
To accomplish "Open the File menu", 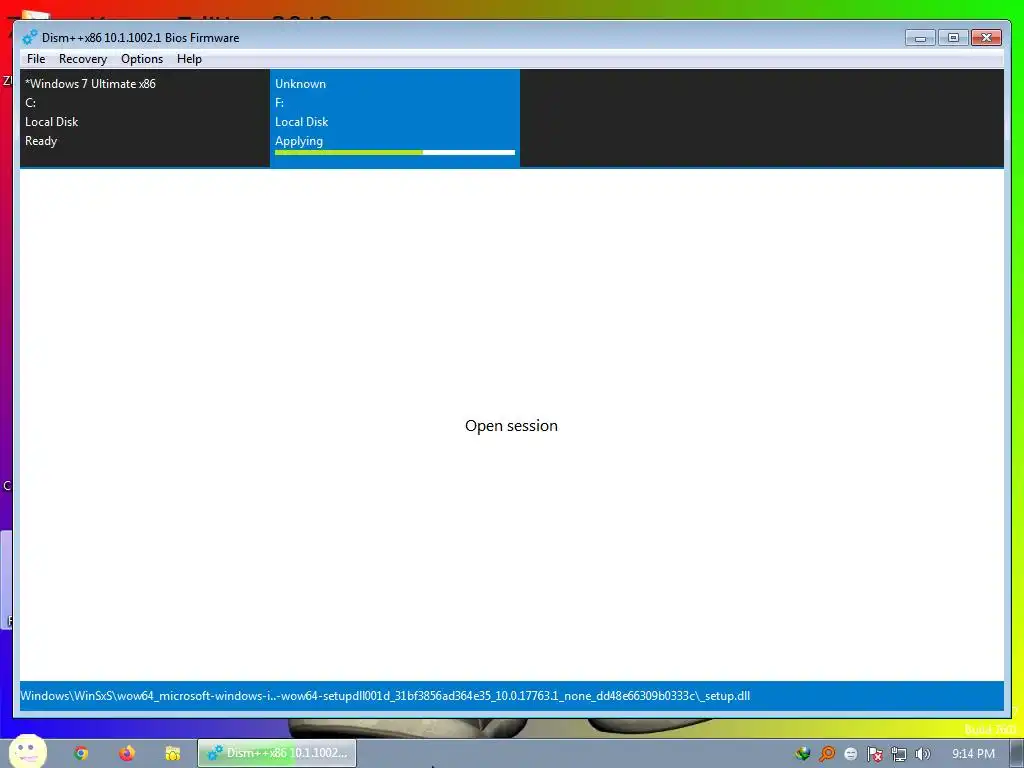I will pos(36,59).
